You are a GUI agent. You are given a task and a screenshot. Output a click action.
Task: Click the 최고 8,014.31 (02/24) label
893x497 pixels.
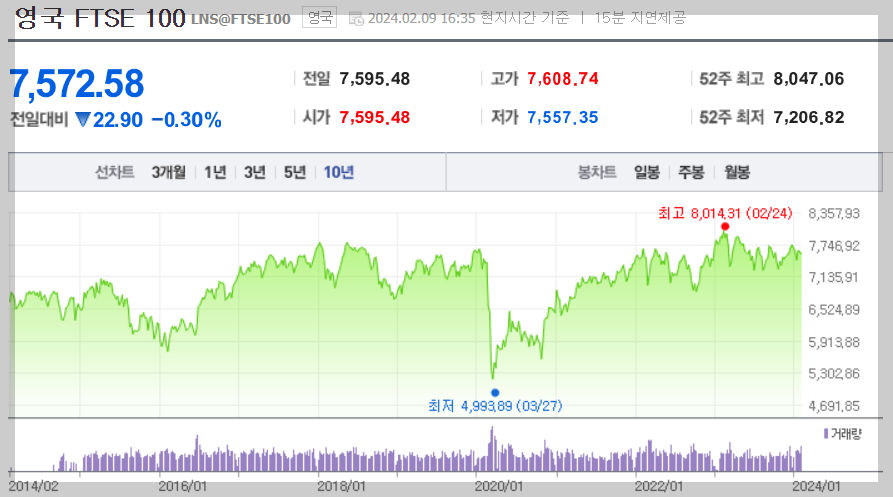point(725,213)
